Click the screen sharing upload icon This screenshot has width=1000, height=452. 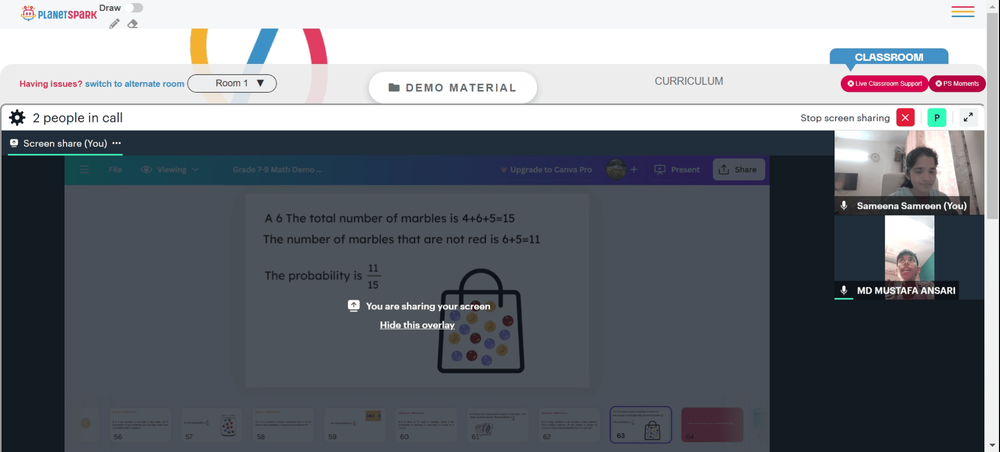click(354, 306)
